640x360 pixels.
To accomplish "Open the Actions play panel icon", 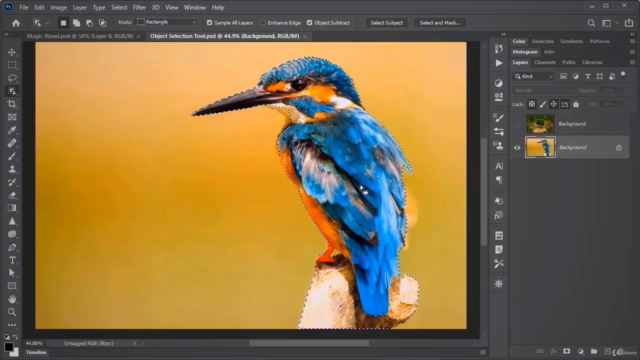I will pos(499,63).
